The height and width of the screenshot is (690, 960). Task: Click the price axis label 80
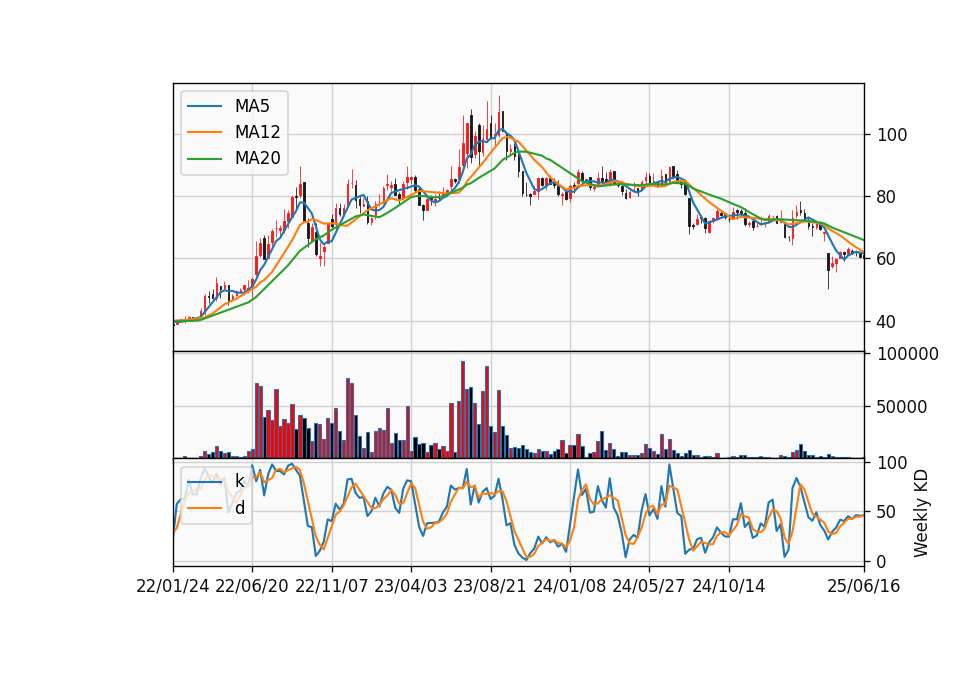(x=887, y=197)
